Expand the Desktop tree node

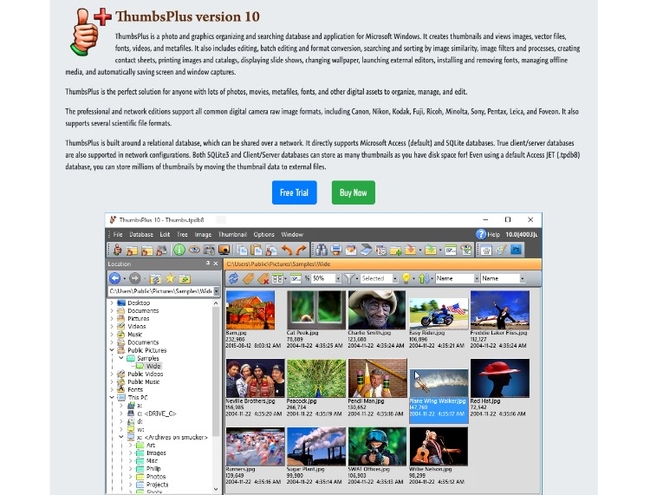coord(112,303)
